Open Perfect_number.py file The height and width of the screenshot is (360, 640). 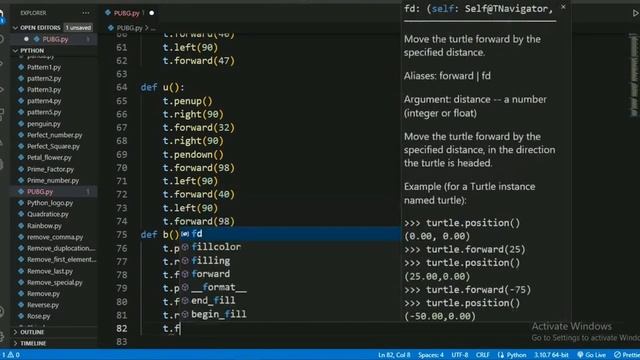click(54, 135)
